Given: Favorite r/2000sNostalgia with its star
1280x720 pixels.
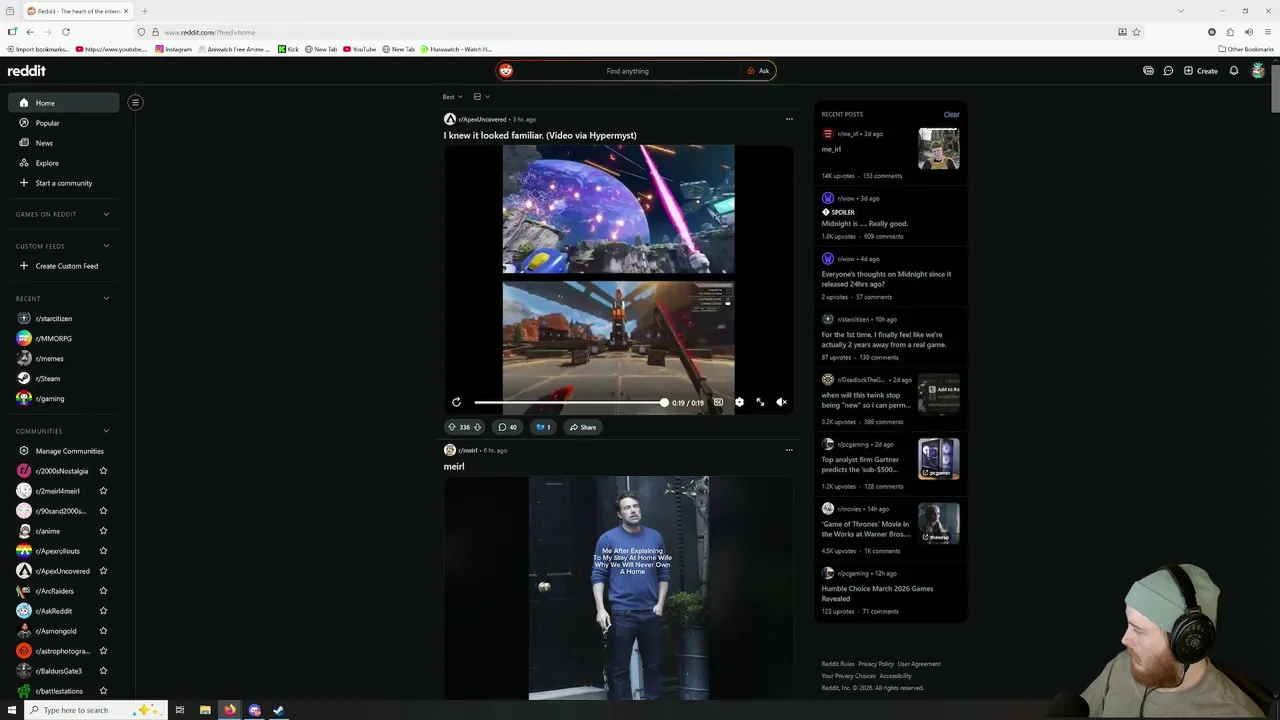Looking at the screenshot, I should [x=103, y=471].
